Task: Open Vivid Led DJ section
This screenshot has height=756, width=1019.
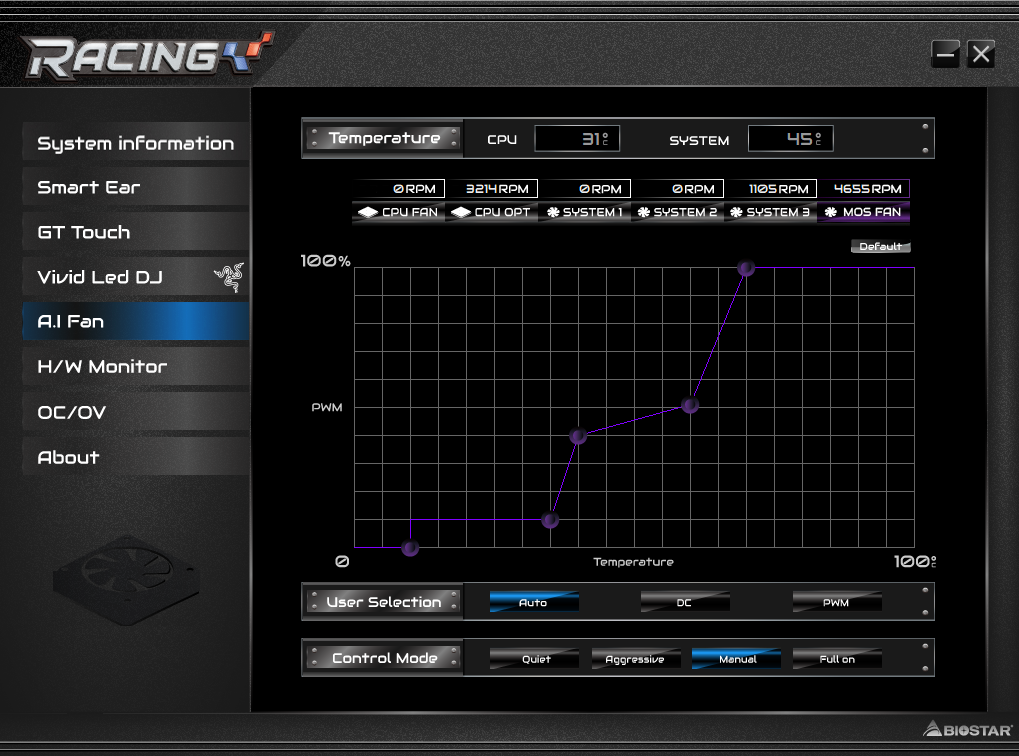Action: point(136,277)
